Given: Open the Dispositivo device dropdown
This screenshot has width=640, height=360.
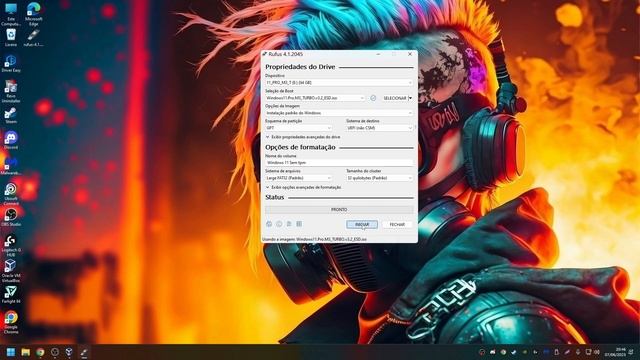Looking at the screenshot, I should [x=339, y=83].
